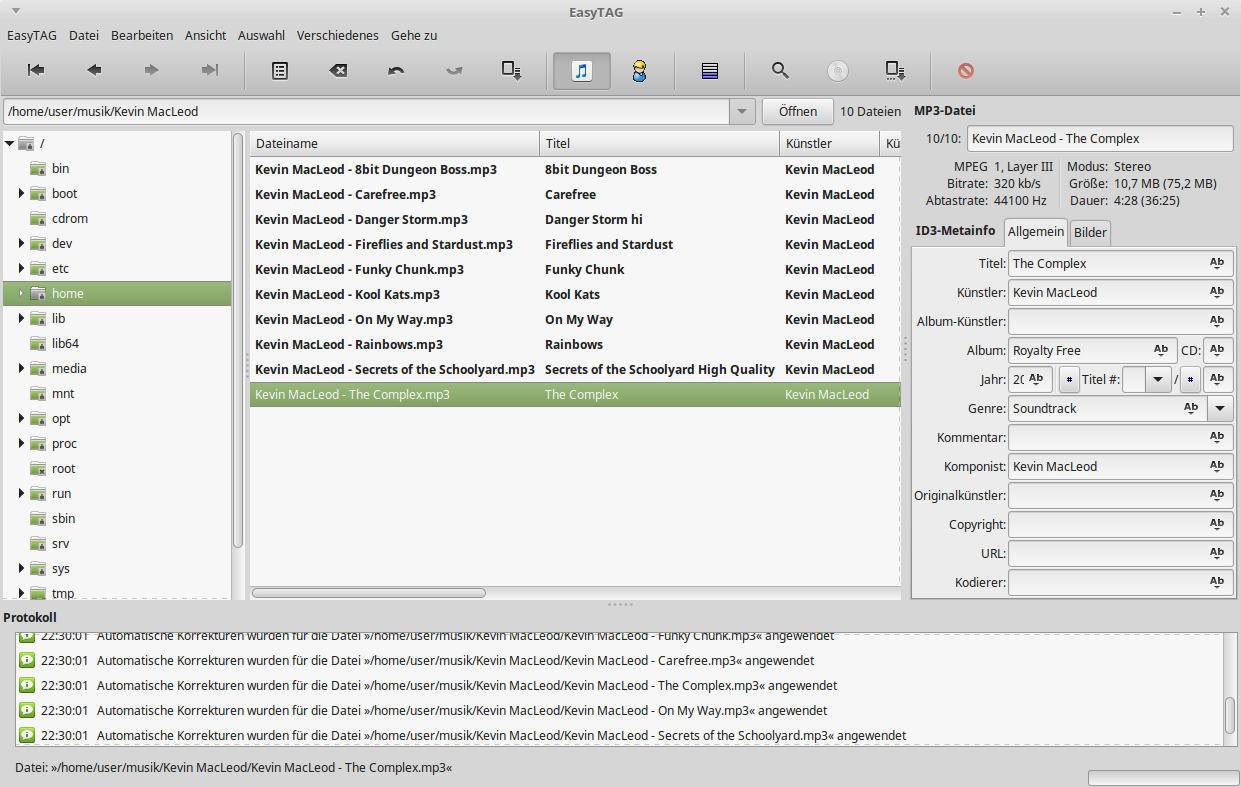
Task: Switch to directory tree view via music-note icon
Action: click(x=582, y=70)
